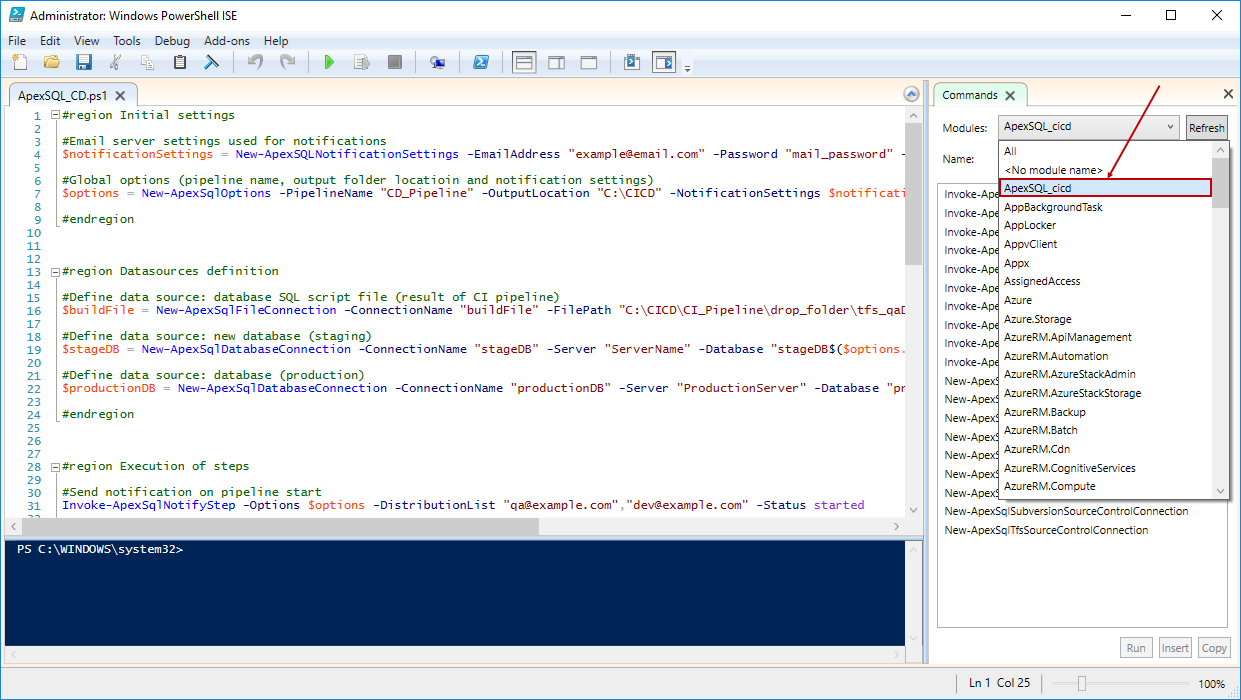Select ApexSQL_cicd in the modules list
The width and height of the screenshot is (1241, 700).
pos(1104,188)
